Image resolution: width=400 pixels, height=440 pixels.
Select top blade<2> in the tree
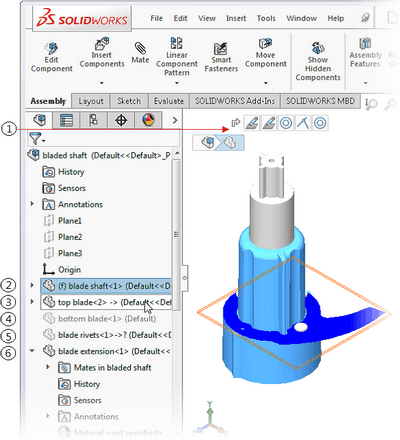coord(107,302)
